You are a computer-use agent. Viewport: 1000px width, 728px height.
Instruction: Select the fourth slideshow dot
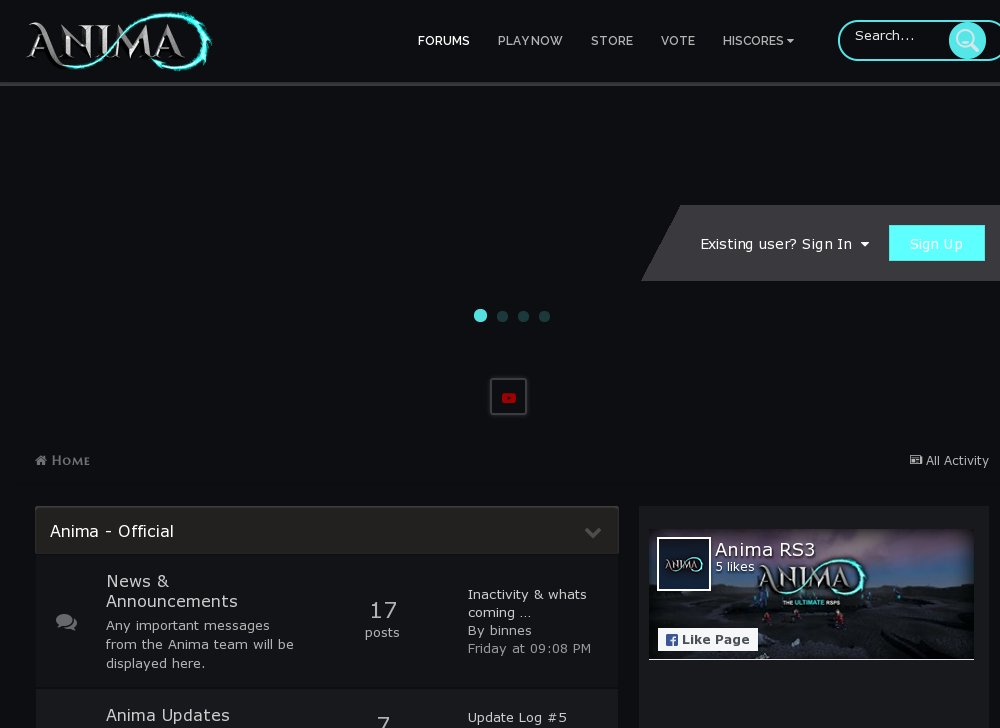point(544,316)
